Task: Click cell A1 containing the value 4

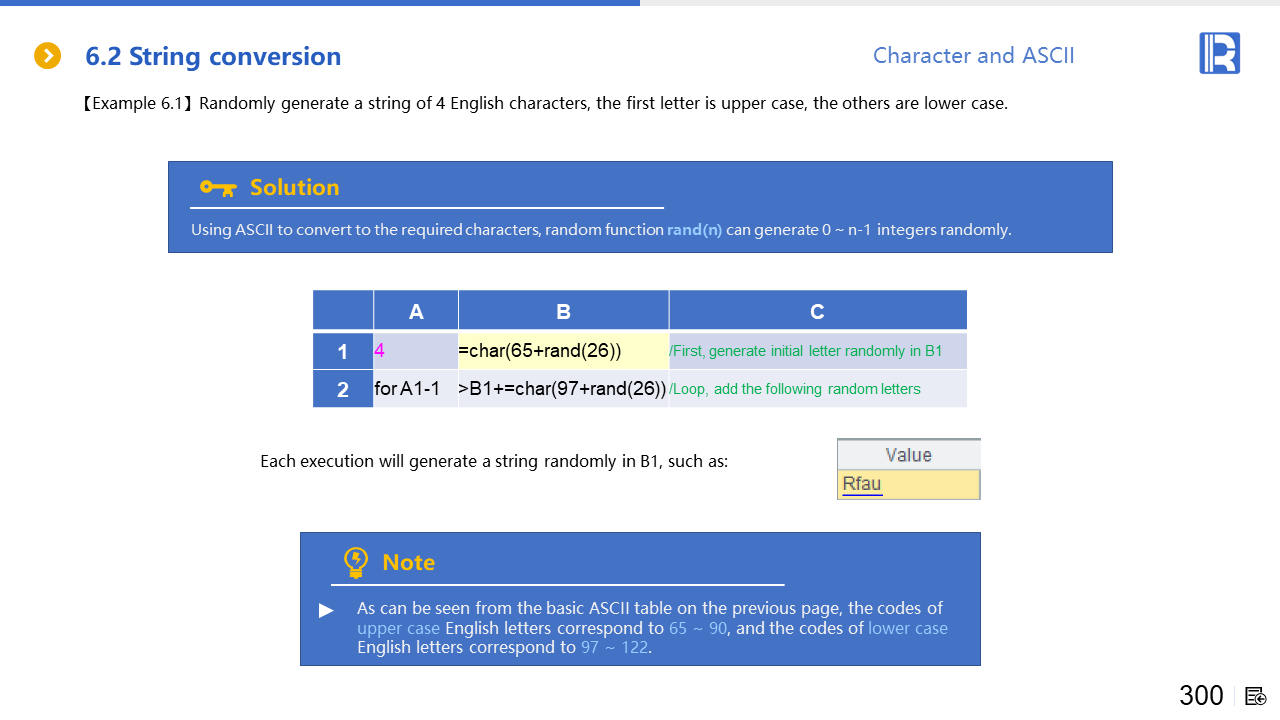Action: pos(415,351)
